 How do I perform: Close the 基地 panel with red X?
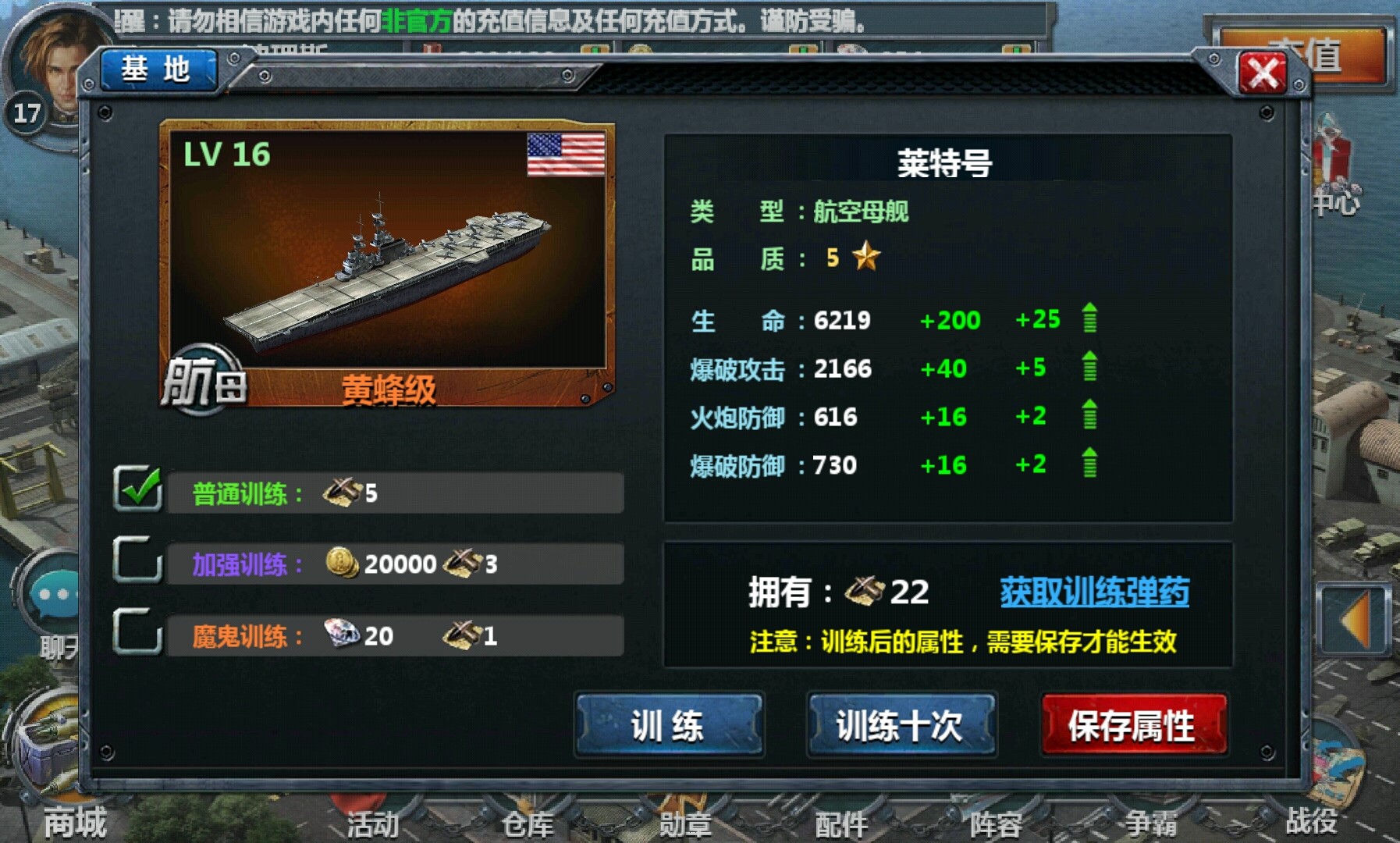1263,74
